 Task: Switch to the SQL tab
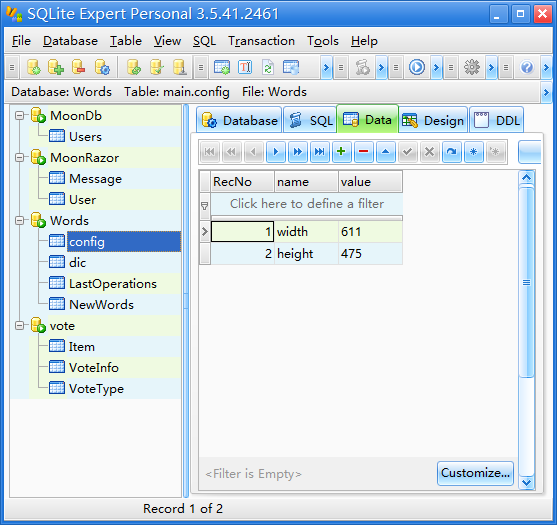click(310, 120)
